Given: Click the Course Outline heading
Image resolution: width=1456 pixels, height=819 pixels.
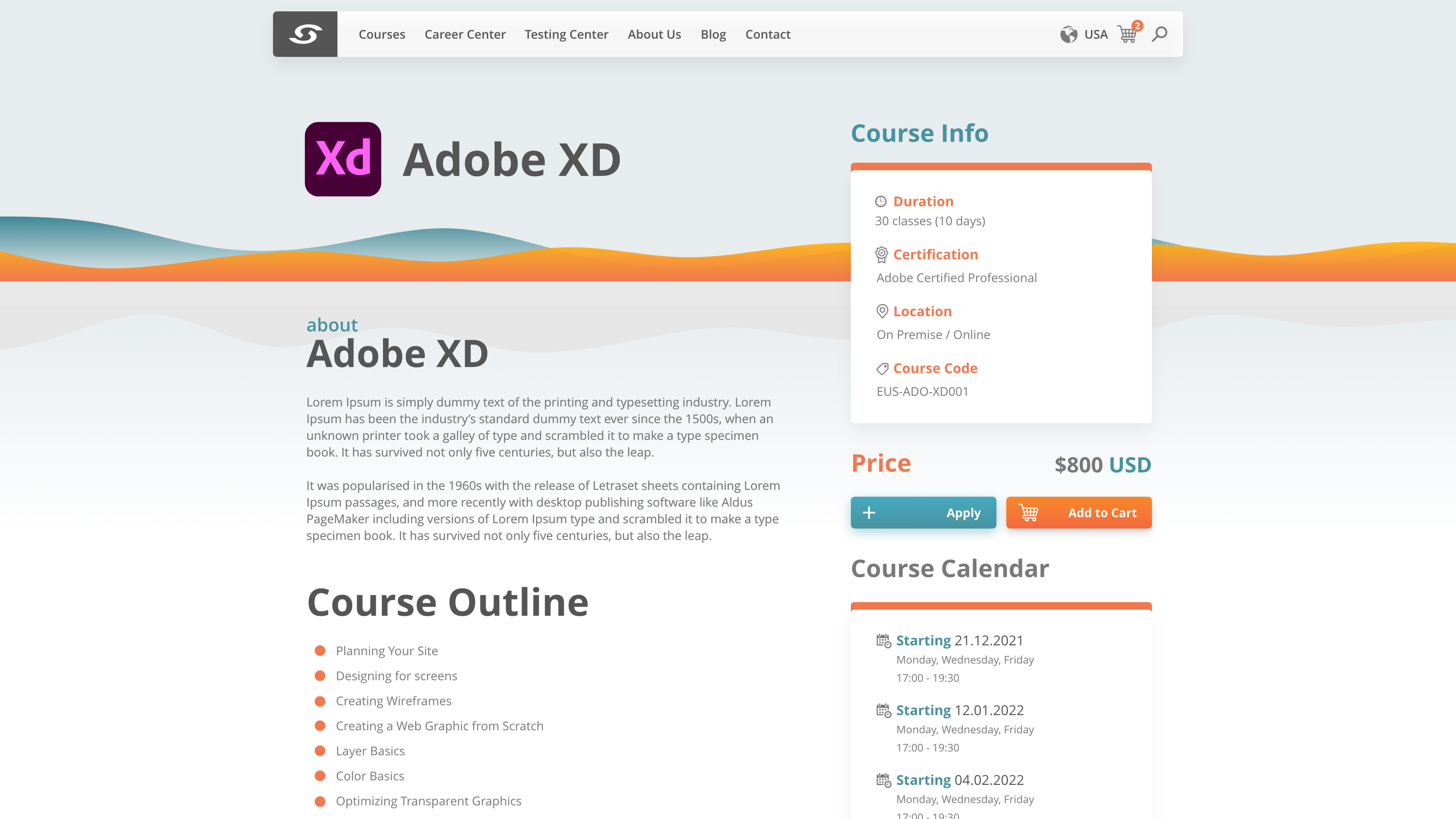Looking at the screenshot, I should 448,602.
